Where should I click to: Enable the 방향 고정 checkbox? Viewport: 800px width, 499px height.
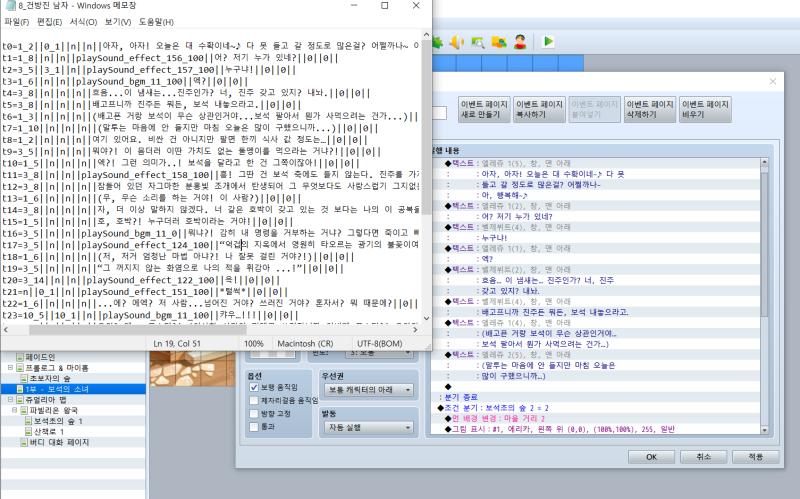pyautogui.click(x=254, y=413)
